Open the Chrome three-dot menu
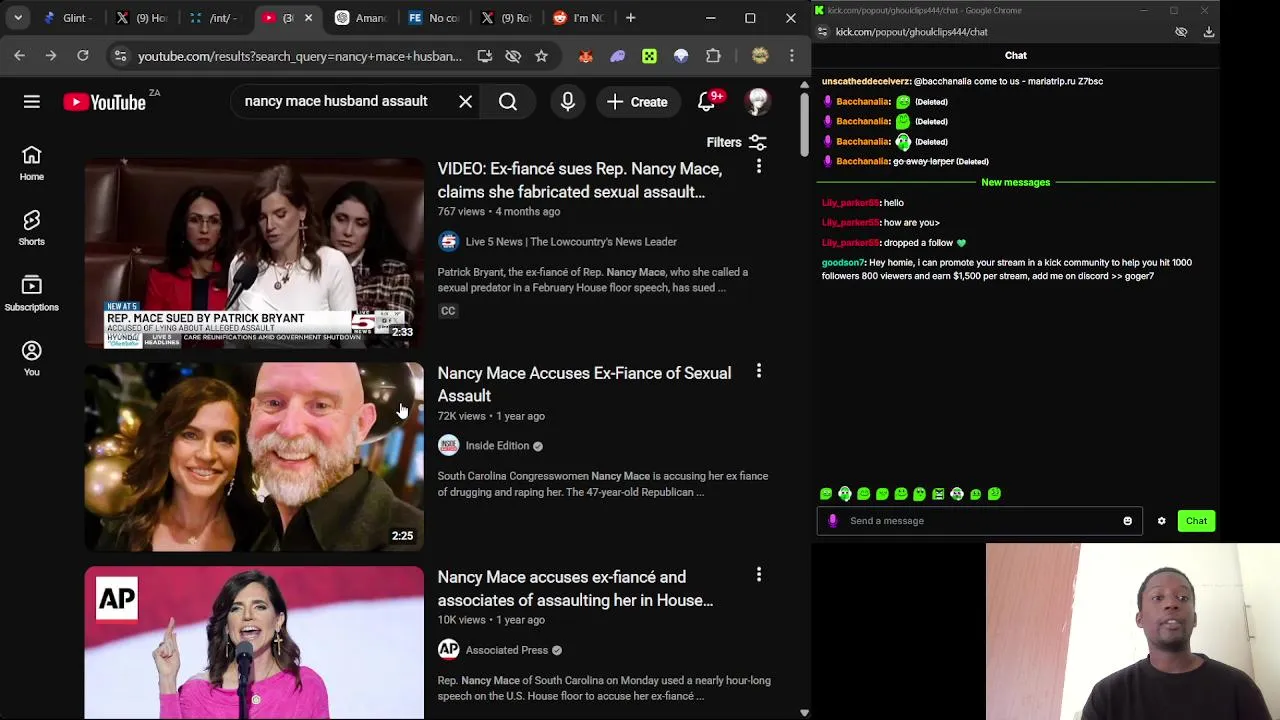This screenshot has width=1280, height=720. [x=792, y=56]
